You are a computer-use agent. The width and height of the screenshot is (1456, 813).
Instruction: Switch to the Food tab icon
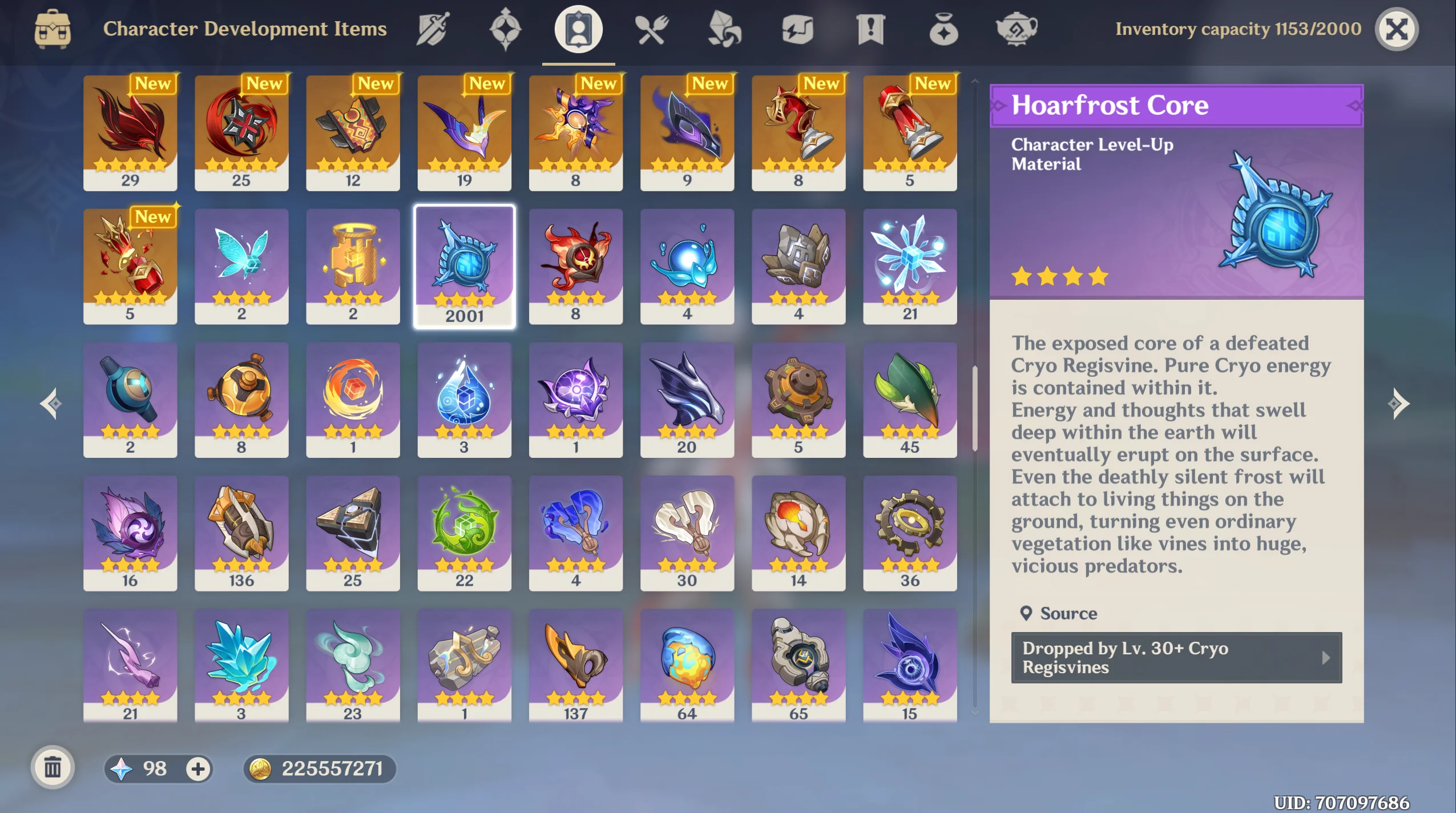tap(651, 29)
